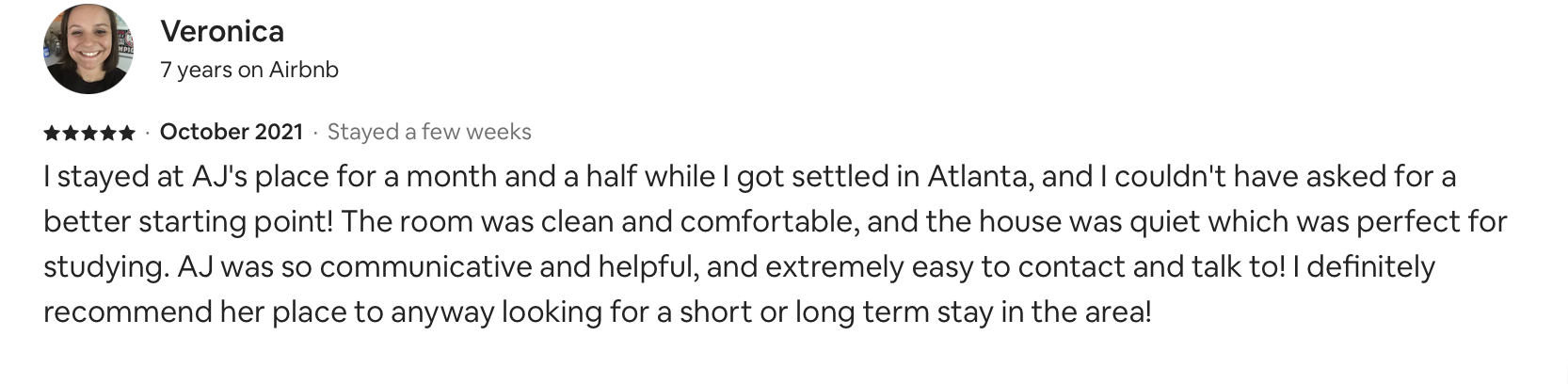The image size is (1568, 384).
Task: Click the phrase "better starting point!"
Action: click(188, 222)
